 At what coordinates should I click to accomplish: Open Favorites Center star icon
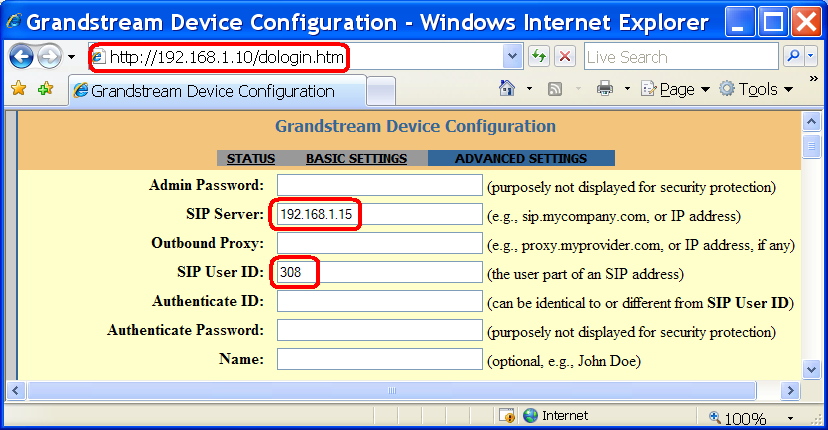(x=18, y=88)
